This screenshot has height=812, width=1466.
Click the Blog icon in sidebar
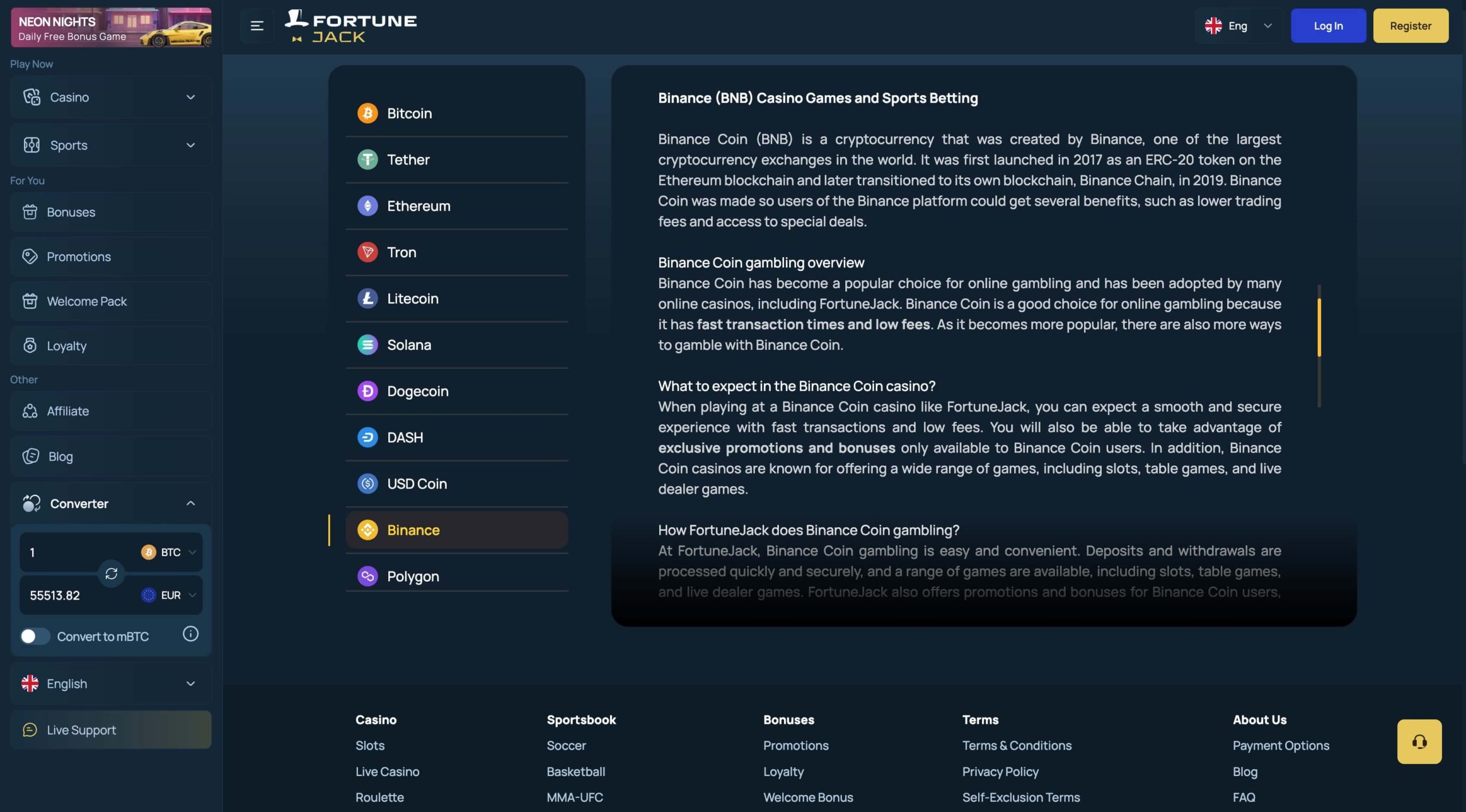pyautogui.click(x=30, y=456)
